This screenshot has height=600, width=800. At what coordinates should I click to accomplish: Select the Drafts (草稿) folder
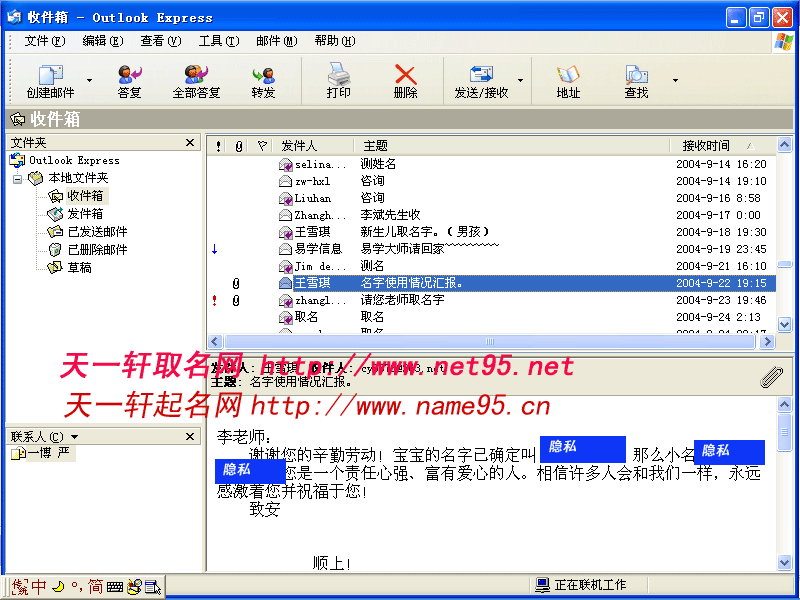pos(80,268)
